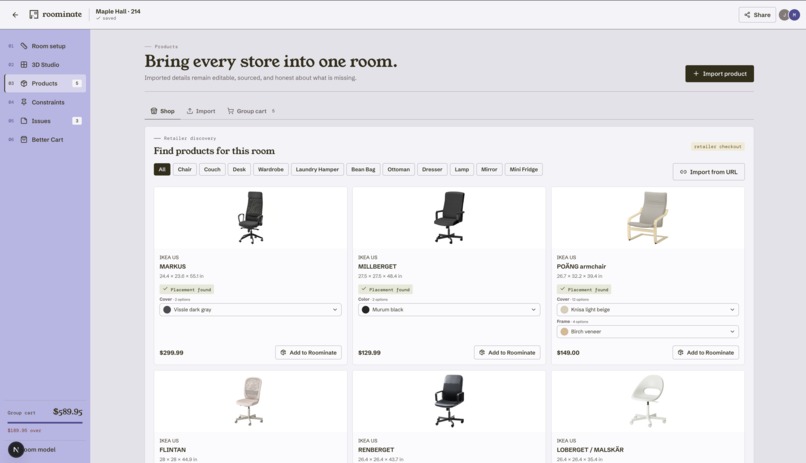Open MARKUS cover dropdown Vissle dark gray

250,310
